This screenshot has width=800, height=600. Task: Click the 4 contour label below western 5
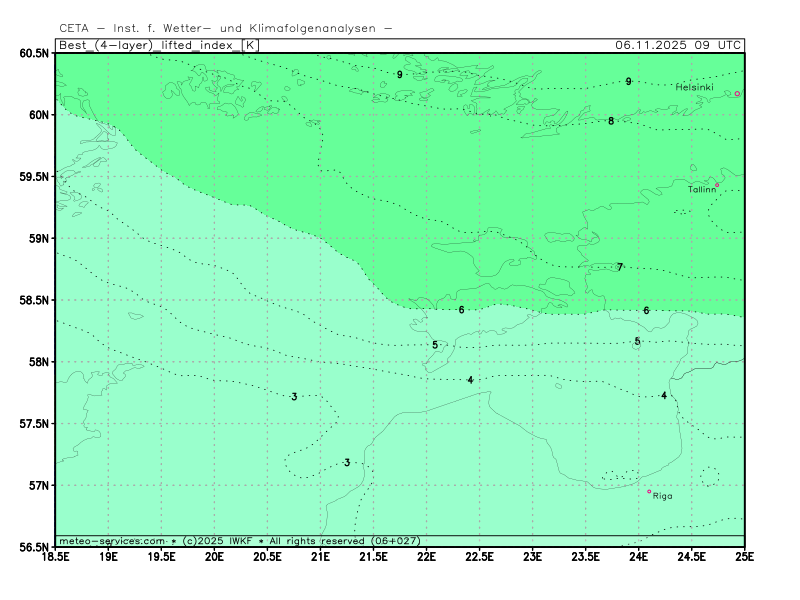coord(470,380)
